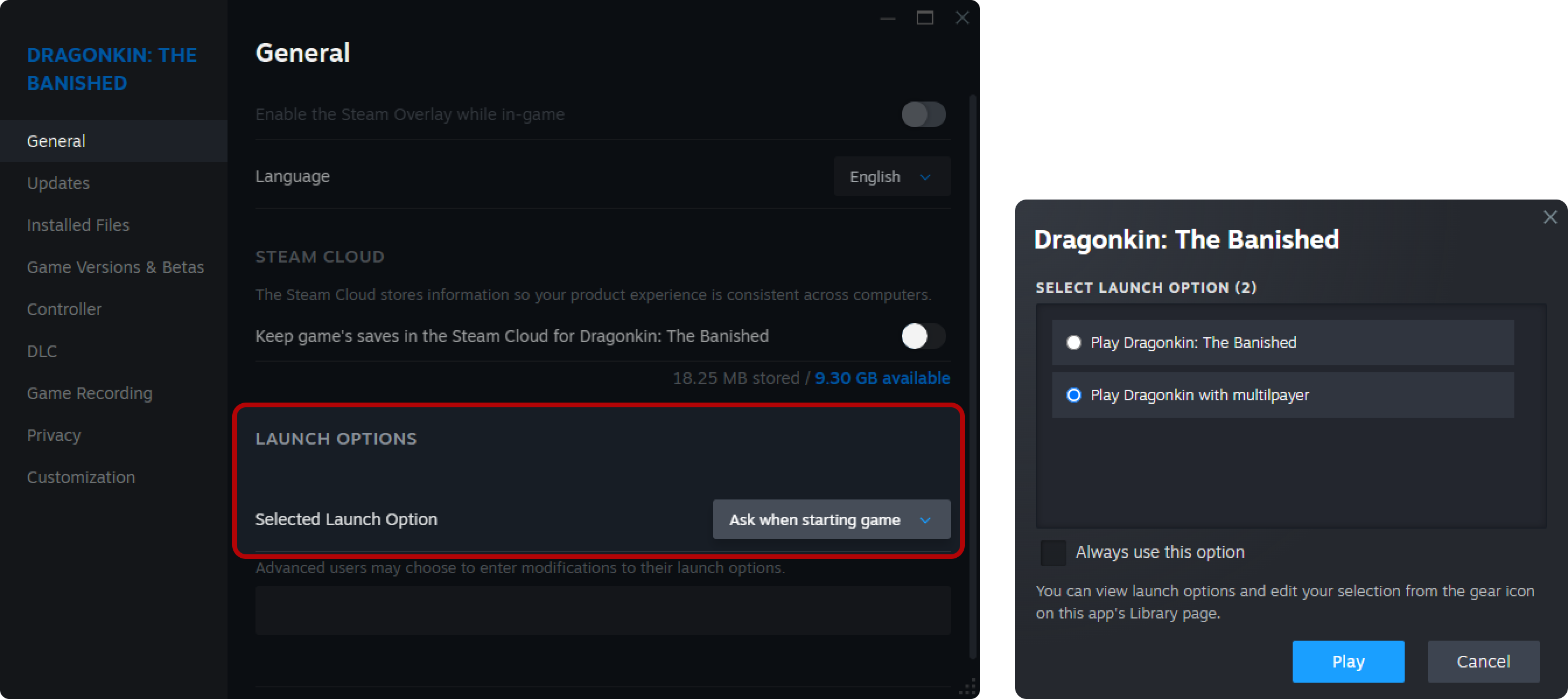
Task: Click the Cancel button in launch dialog
Action: coord(1483,662)
